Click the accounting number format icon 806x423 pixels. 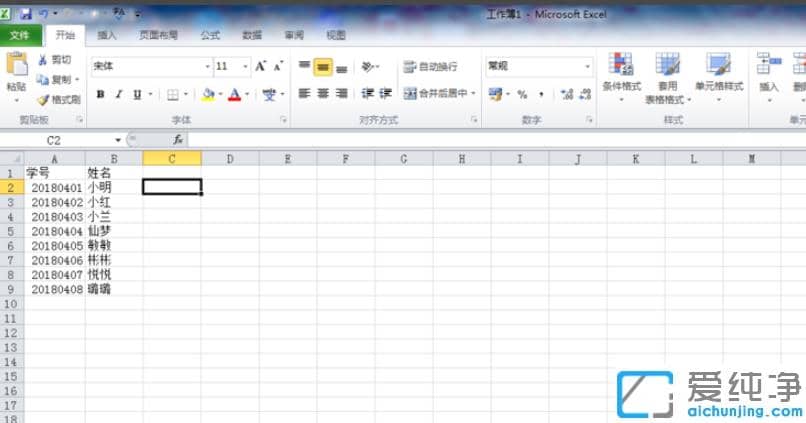click(x=496, y=94)
